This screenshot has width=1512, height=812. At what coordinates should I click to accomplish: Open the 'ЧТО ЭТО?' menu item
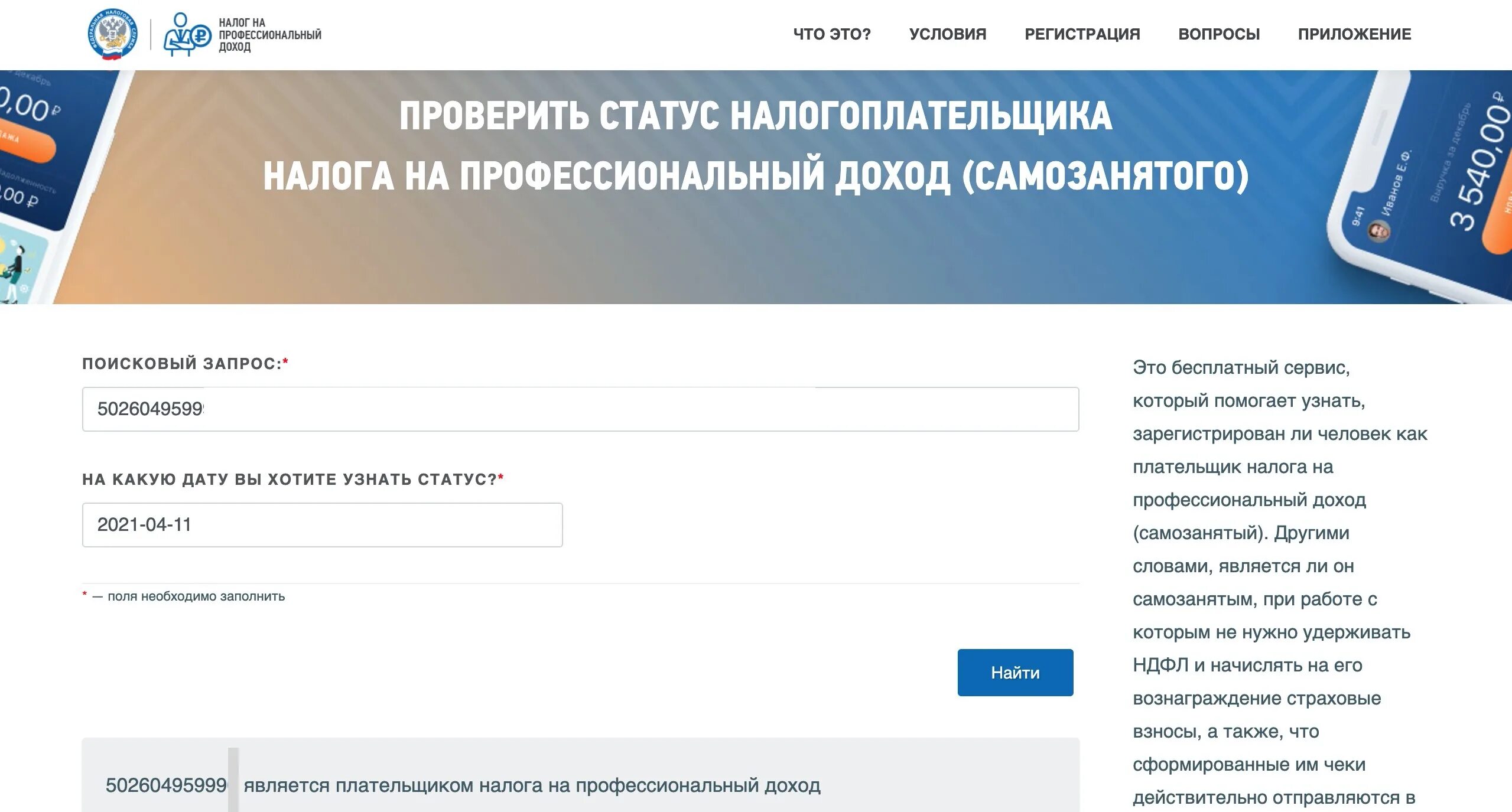click(831, 34)
